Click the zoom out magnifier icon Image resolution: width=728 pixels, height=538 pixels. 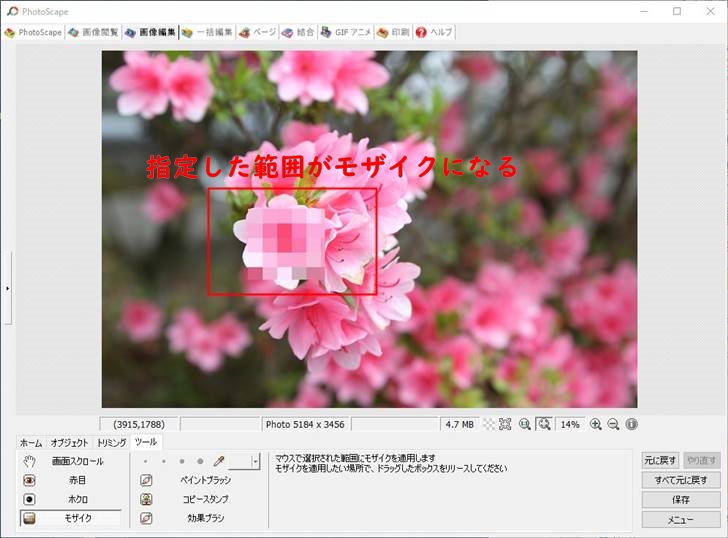[613, 424]
